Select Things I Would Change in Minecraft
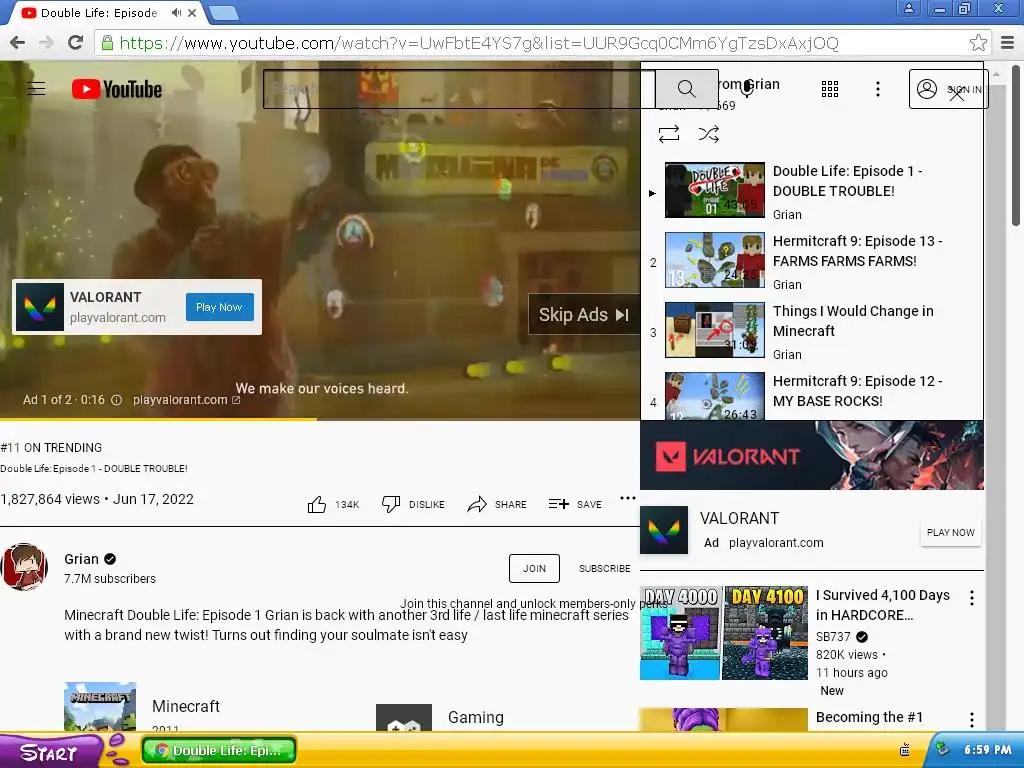1024x768 pixels. (x=853, y=321)
